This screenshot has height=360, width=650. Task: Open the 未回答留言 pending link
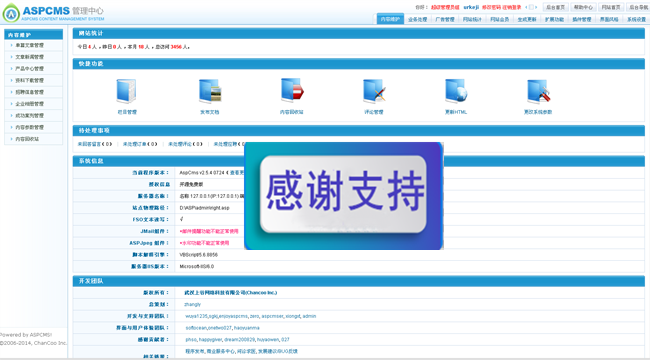[95, 144]
